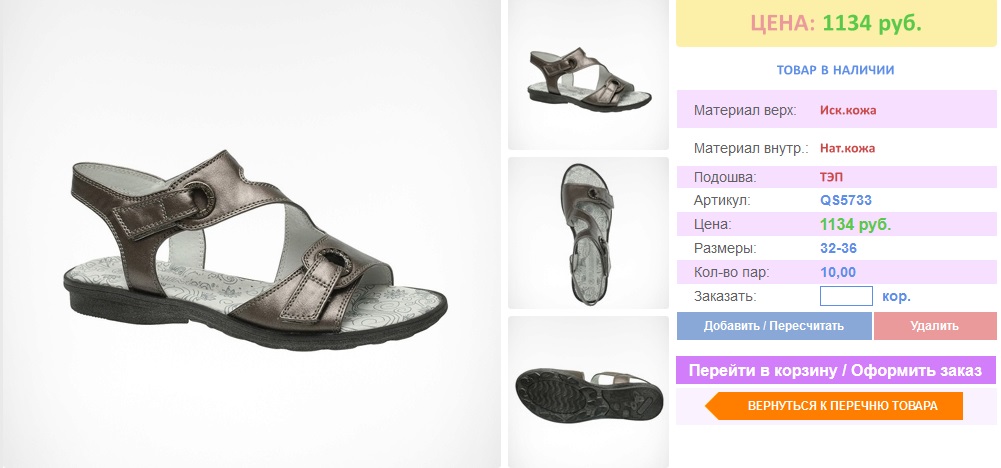Click the red Удалить button
This screenshot has height=468, width=1001.
click(x=935, y=326)
